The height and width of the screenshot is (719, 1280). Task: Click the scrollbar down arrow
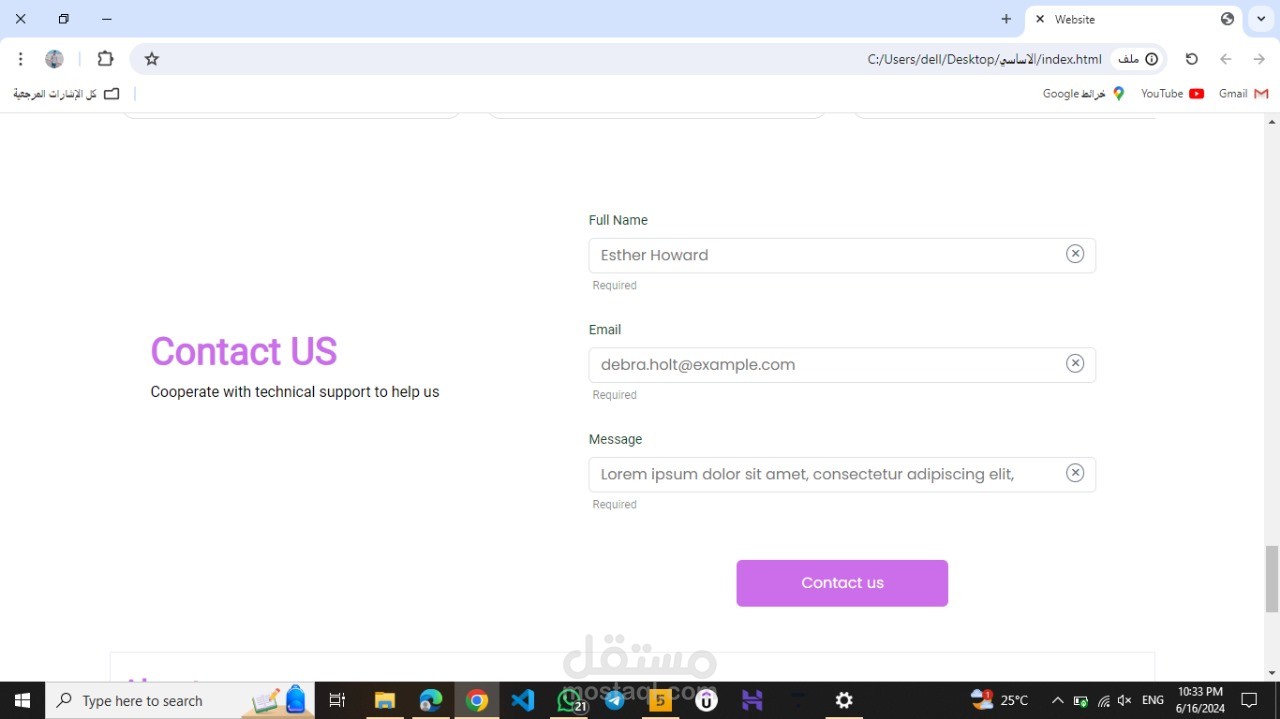(x=1272, y=672)
